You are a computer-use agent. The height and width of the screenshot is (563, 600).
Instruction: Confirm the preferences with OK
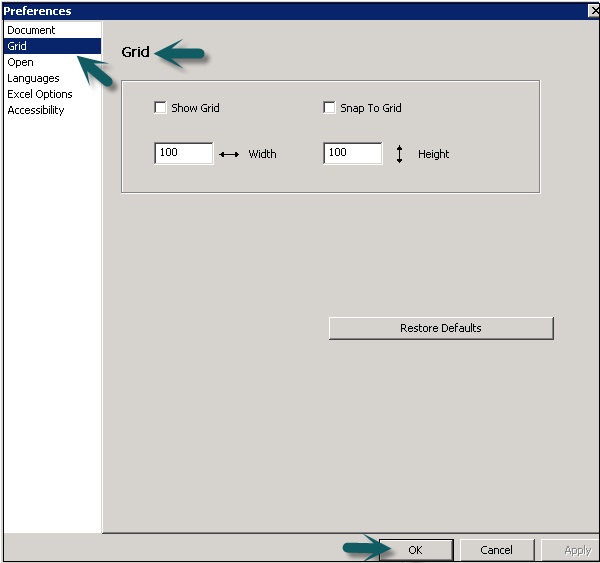(x=415, y=550)
